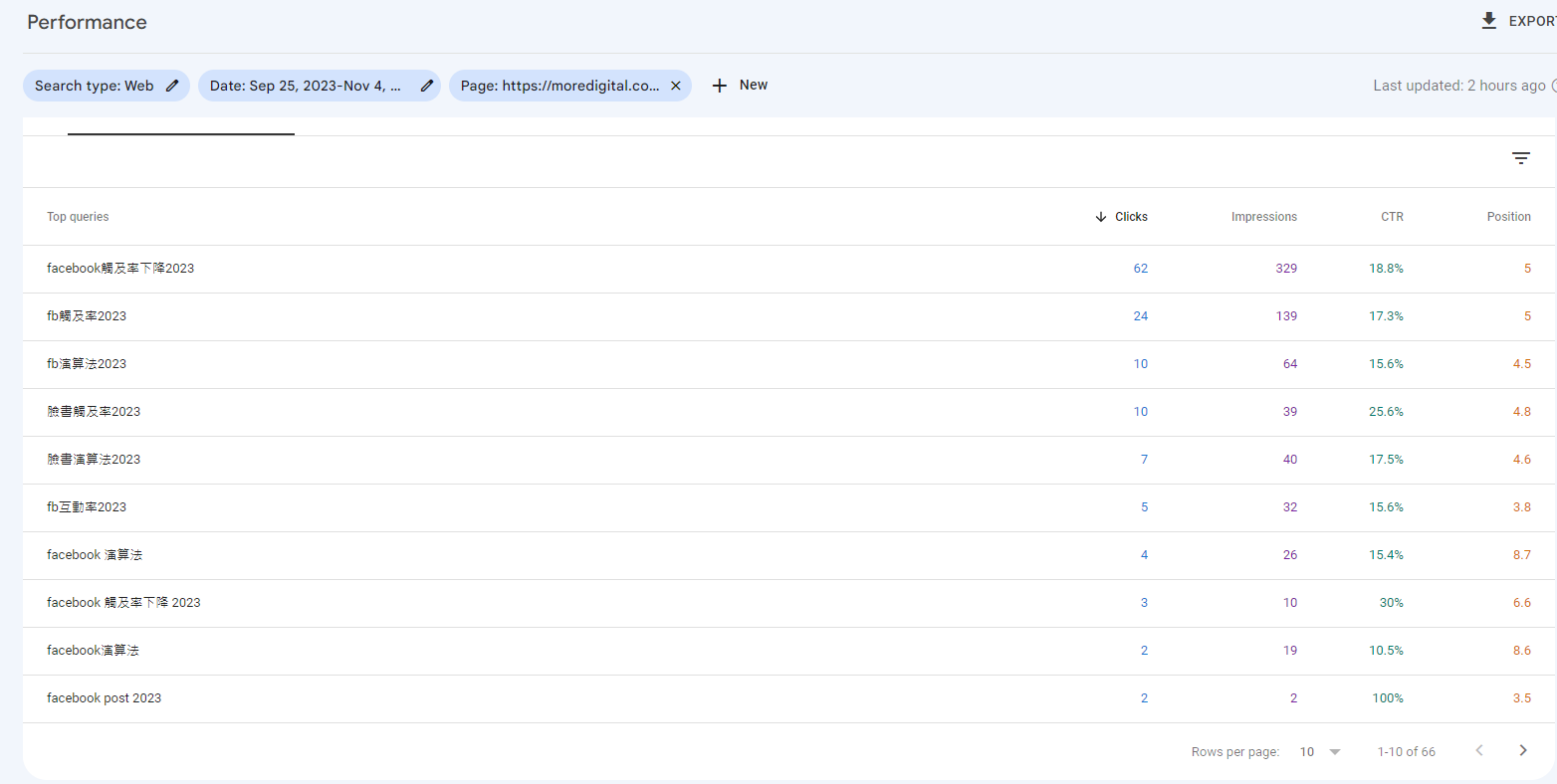Click the 100% CTR value
The height and width of the screenshot is (784, 1557).
[1388, 698]
